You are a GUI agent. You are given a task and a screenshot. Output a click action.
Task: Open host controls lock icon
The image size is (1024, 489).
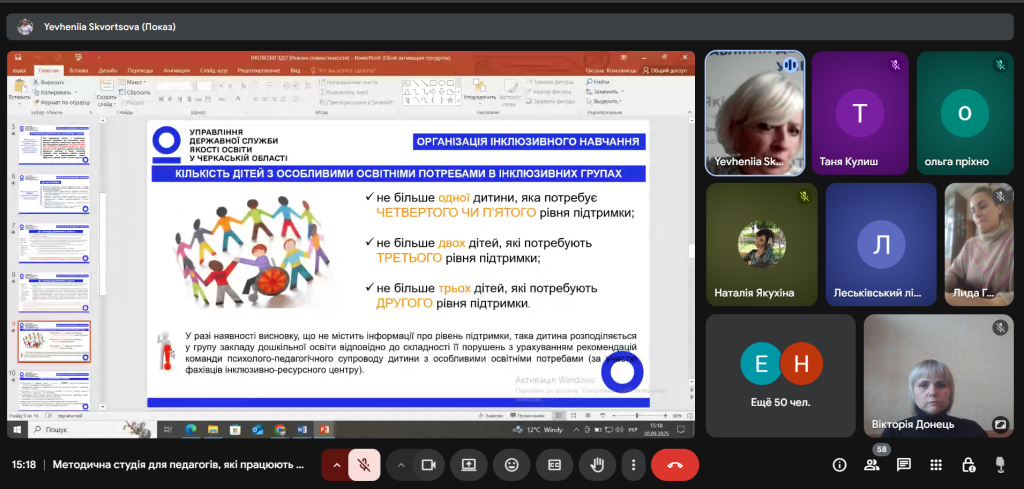[968, 465]
